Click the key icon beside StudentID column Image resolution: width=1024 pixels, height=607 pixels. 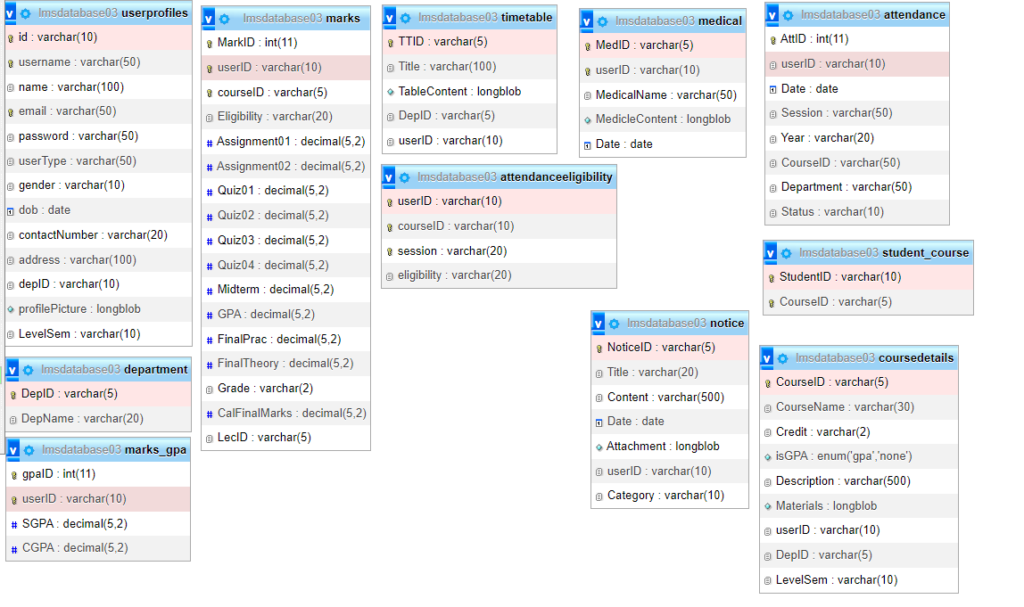click(x=771, y=278)
